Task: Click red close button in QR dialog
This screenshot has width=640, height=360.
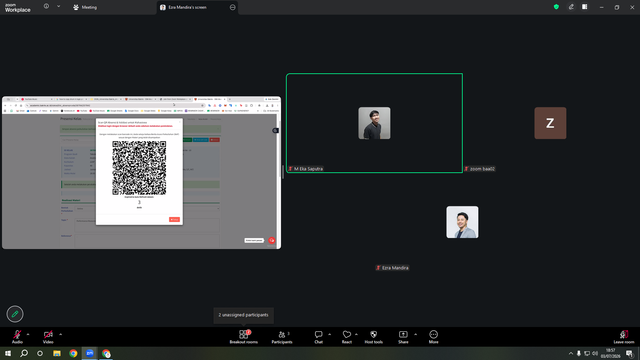Action: 174,220
